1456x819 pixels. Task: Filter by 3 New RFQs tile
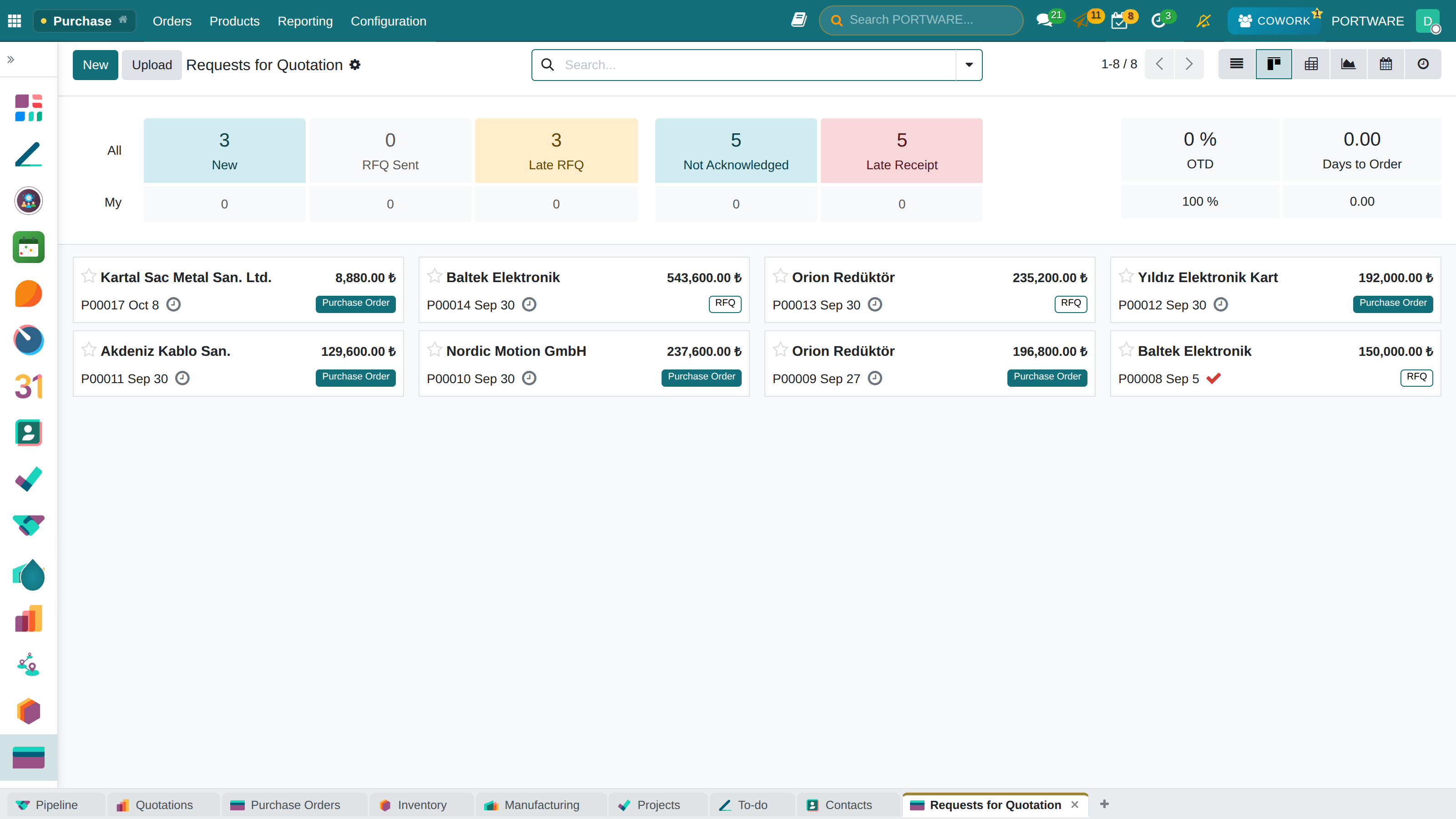(x=224, y=150)
